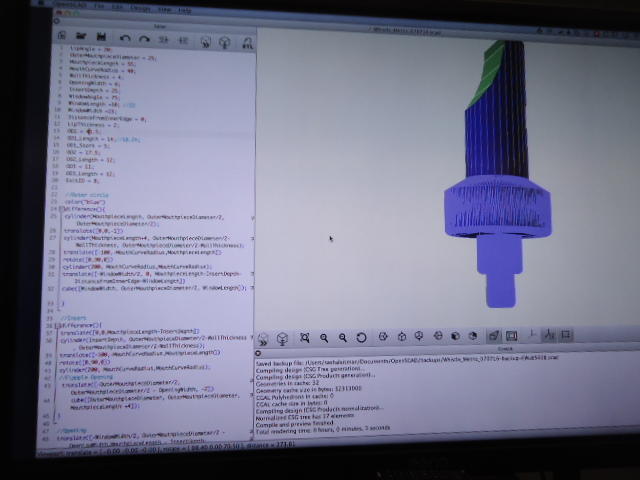This screenshot has height=480, width=640.
Task: Run Preview from the editor toolbar
Action: pos(206,42)
